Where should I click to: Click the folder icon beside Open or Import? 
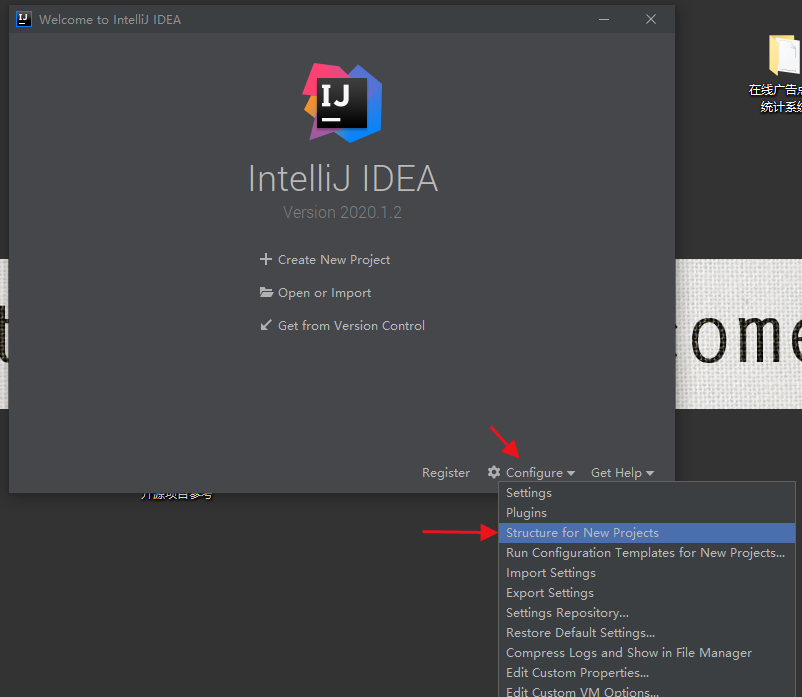click(266, 293)
